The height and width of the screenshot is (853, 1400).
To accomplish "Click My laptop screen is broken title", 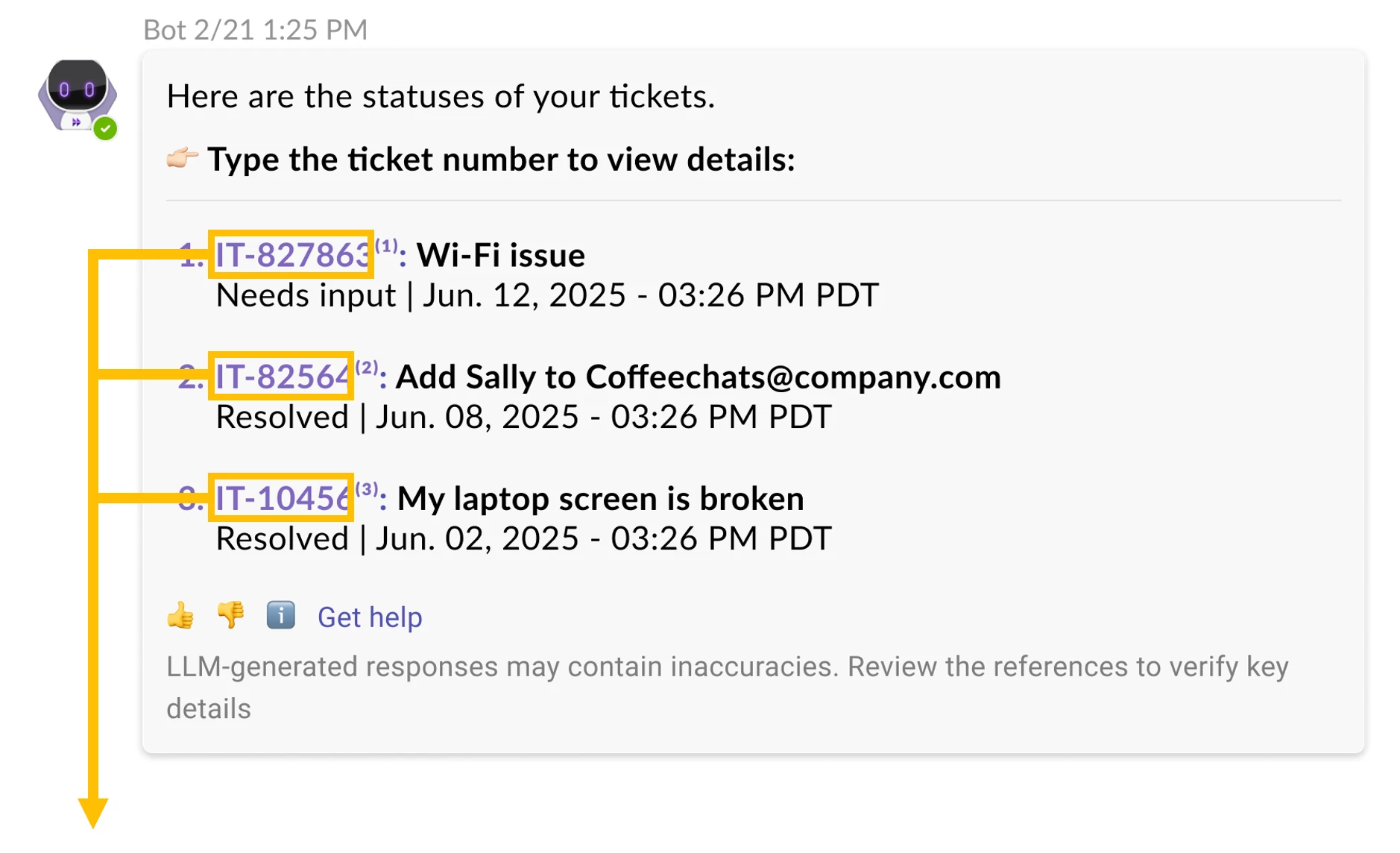I will coord(600,498).
